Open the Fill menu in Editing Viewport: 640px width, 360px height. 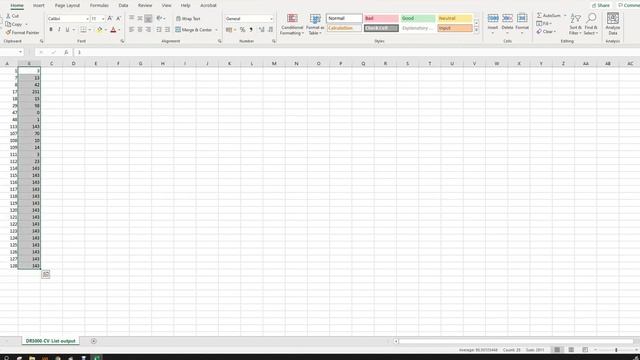[x=543, y=24]
